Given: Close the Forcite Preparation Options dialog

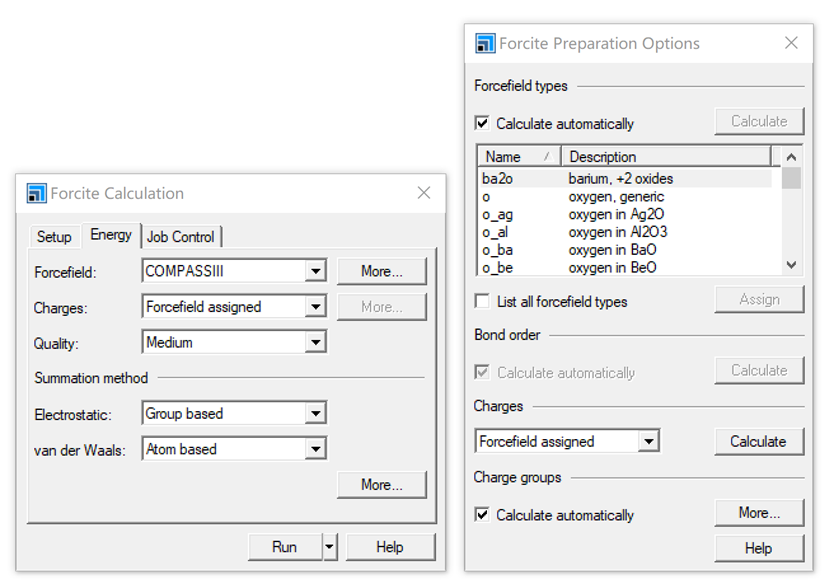Looking at the screenshot, I should [x=791, y=43].
